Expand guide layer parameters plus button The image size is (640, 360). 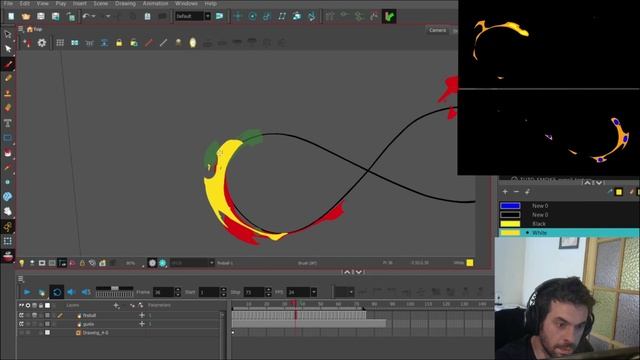[142, 324]
